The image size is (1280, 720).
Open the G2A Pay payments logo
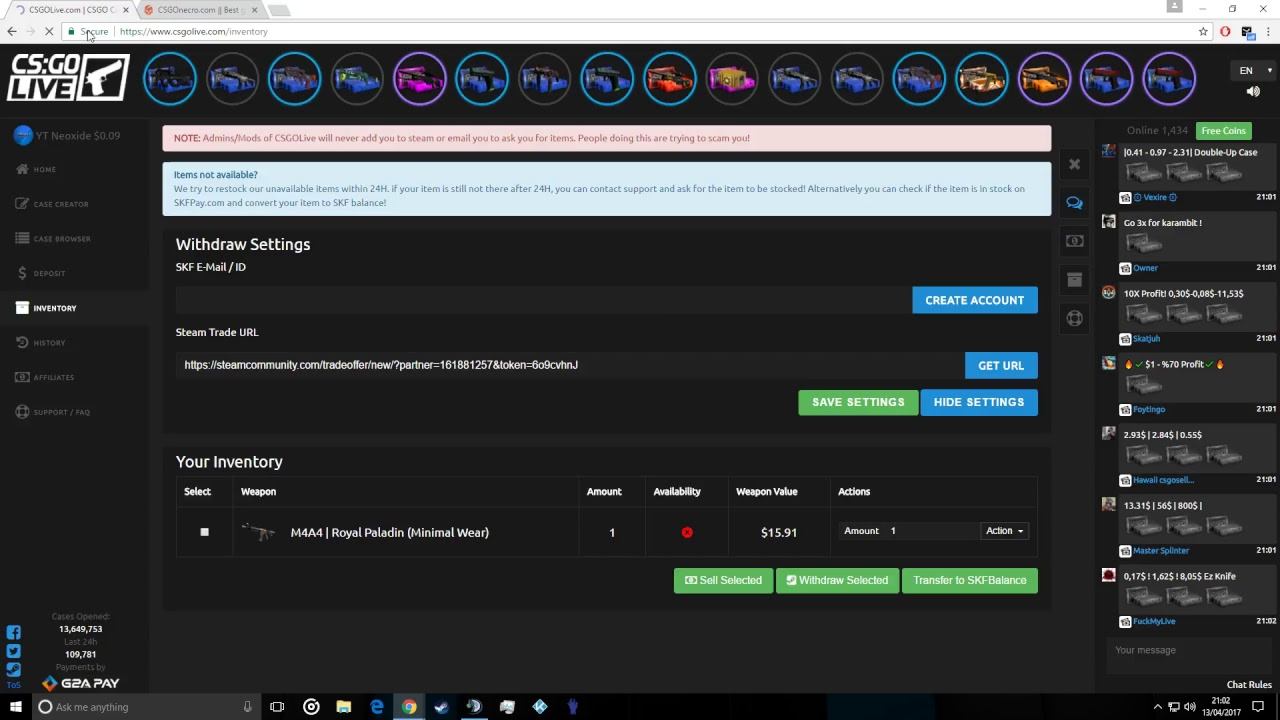(x=81, y=684)
